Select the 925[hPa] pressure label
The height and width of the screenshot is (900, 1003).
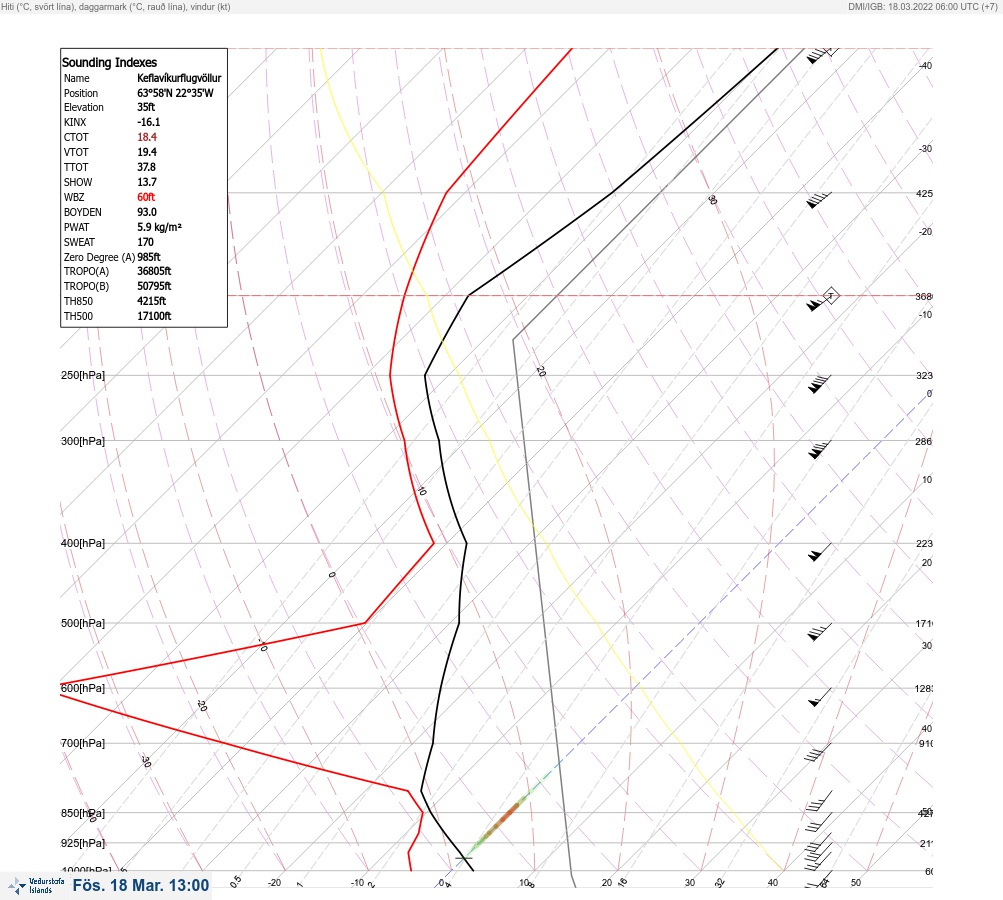pos(83,843)
